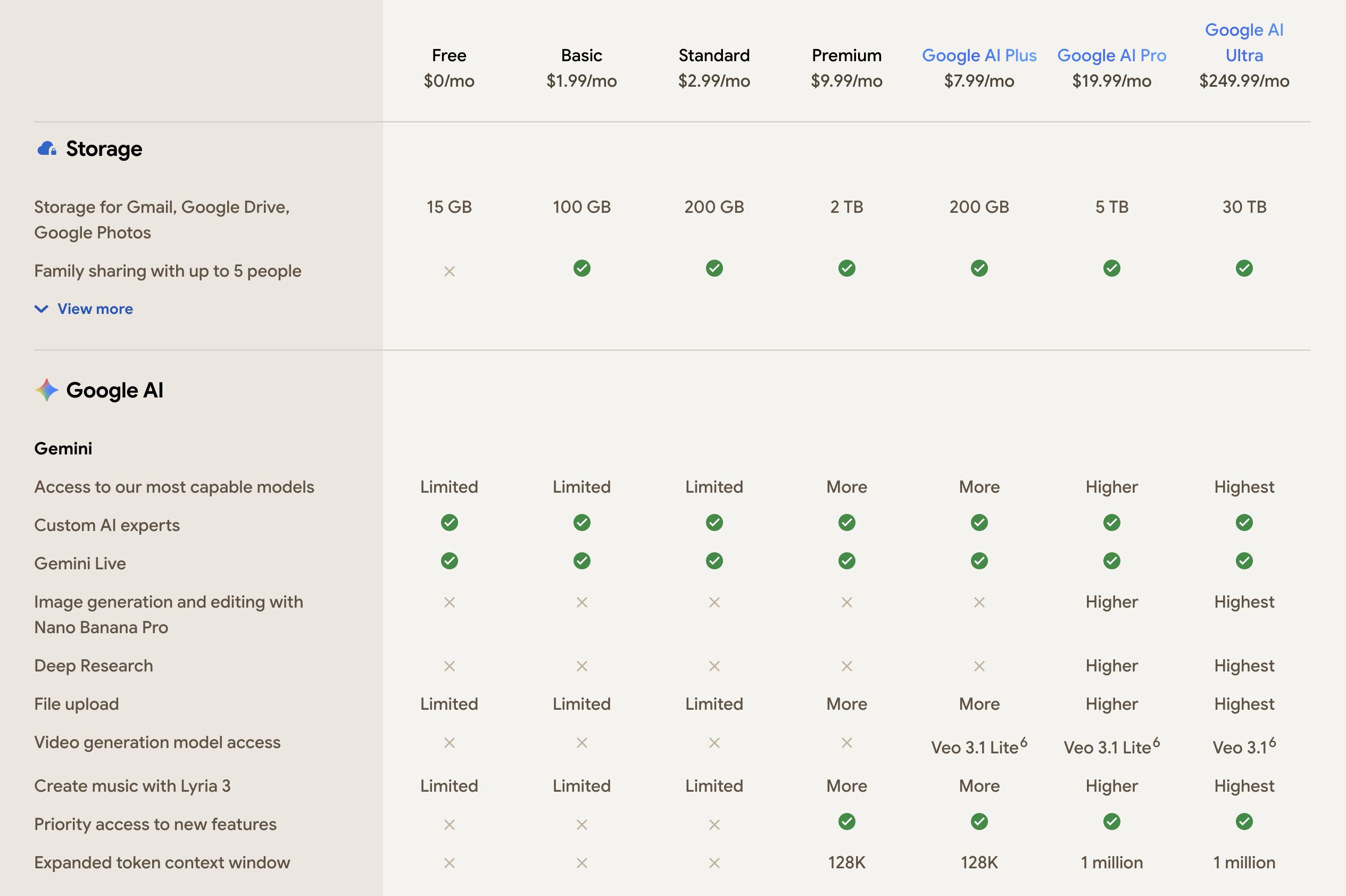Click Custom AI experts checkmark for Premium plan
The height and width of the screenshot is (896, 1346).
pyautogui.click(x=846, y=522)
